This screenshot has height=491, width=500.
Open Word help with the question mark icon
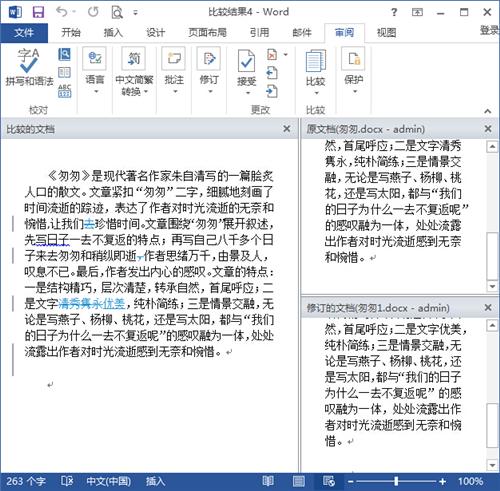394,12
